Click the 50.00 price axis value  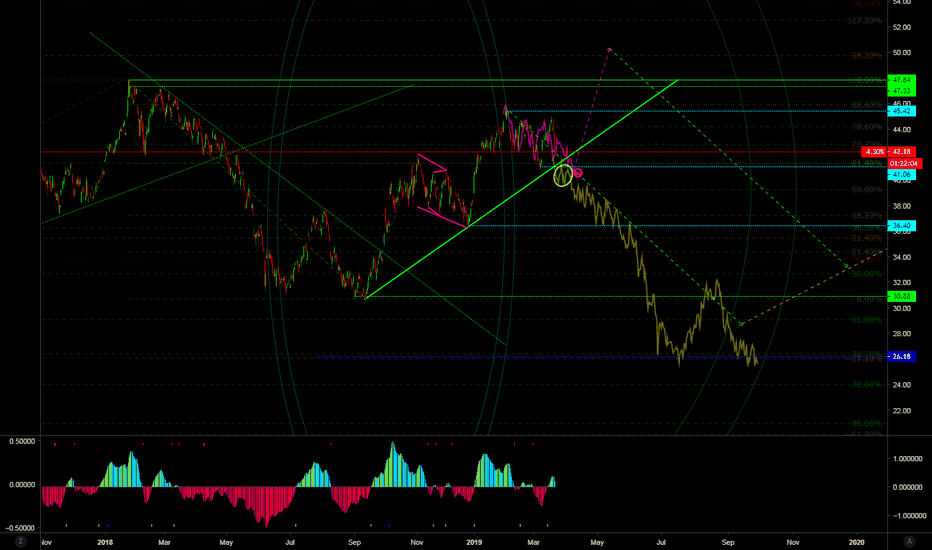(901, 53)
